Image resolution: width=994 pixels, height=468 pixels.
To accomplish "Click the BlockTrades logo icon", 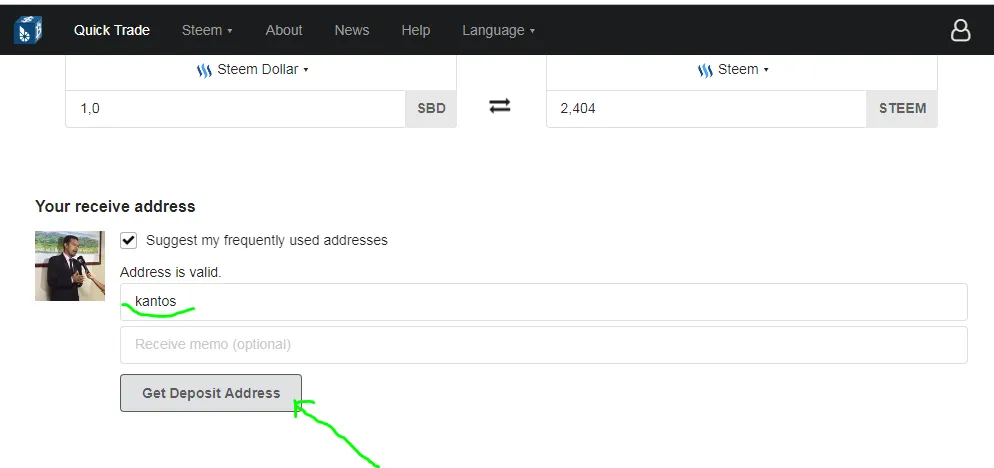I will point(28,30).
